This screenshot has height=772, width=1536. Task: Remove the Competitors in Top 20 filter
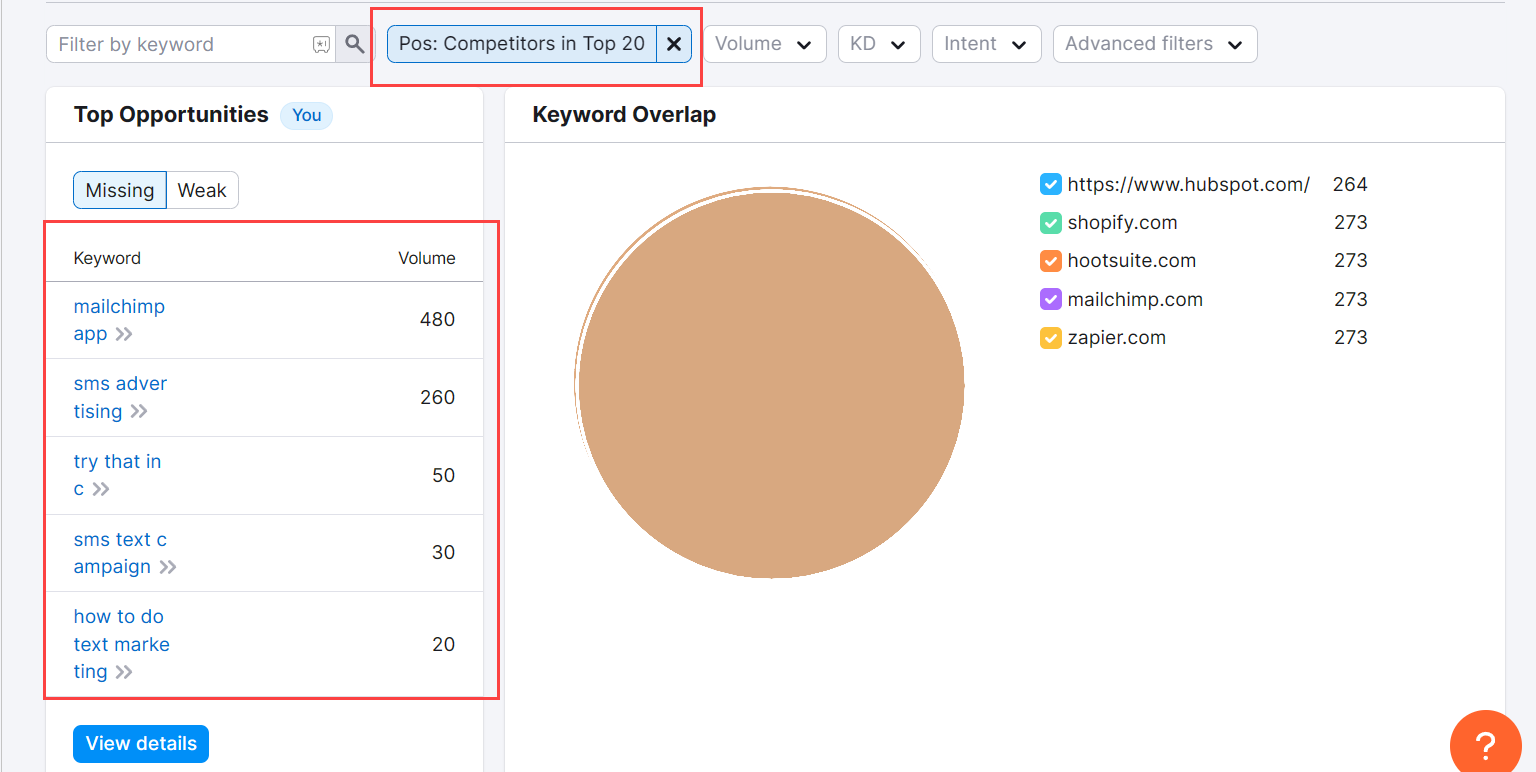point(674,44)
